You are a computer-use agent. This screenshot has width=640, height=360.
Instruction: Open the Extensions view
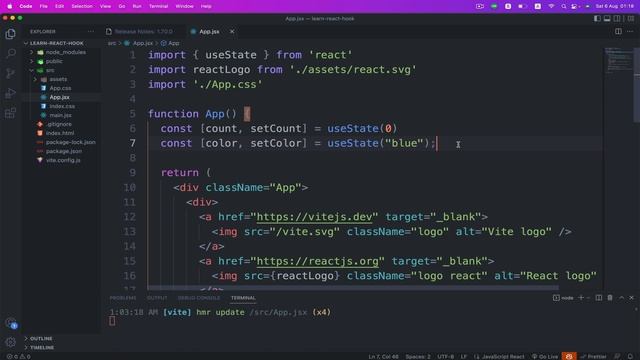(11, 113)
